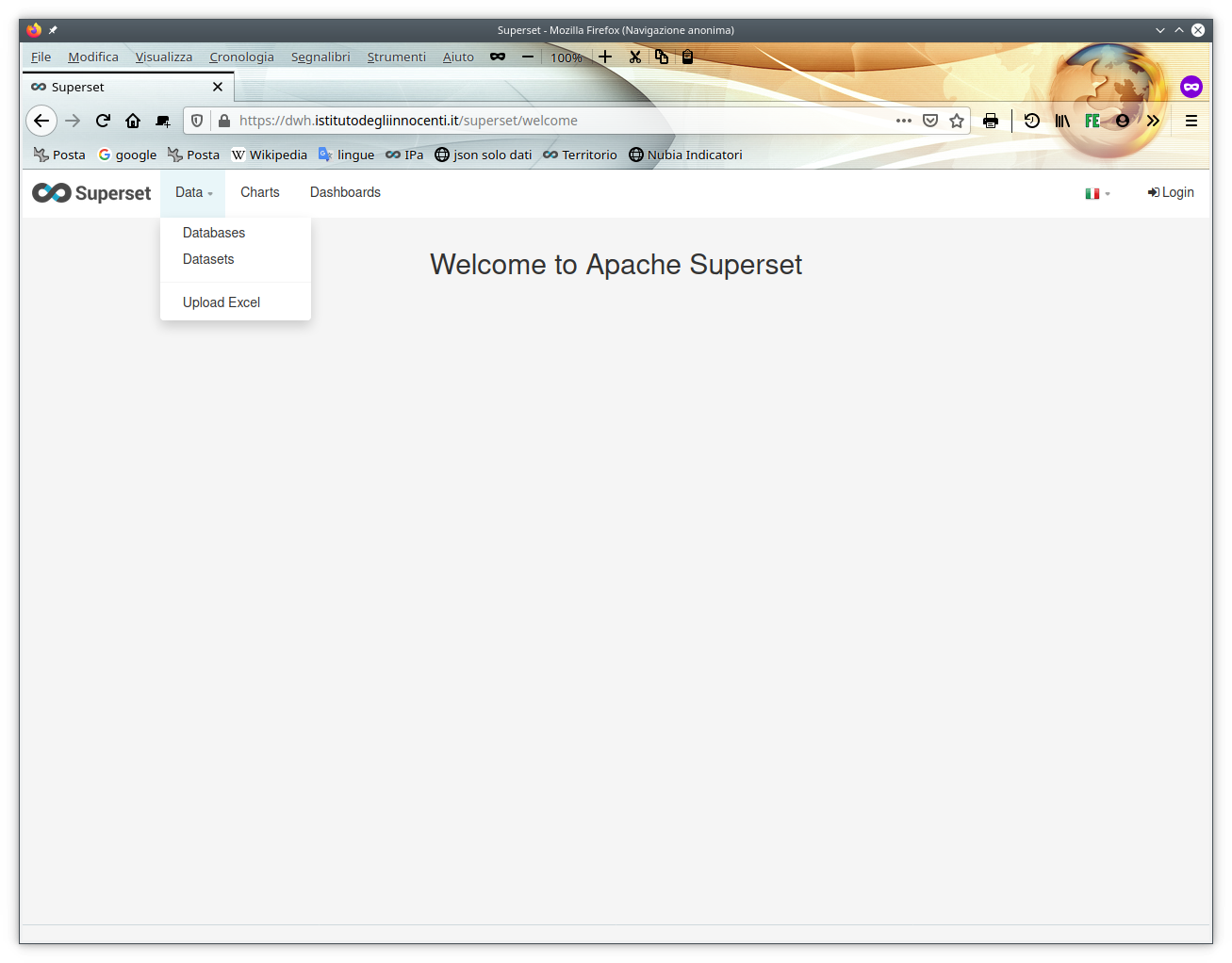Choose Upload Excel in the dropdown
The height and width of the screenshot is (963, 1232).
click(222, 302)
